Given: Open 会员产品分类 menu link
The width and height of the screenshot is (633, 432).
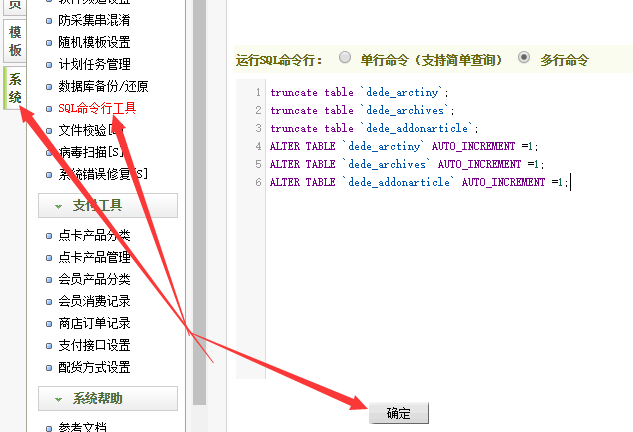Looking at the screenshot, I should (94, 279).
